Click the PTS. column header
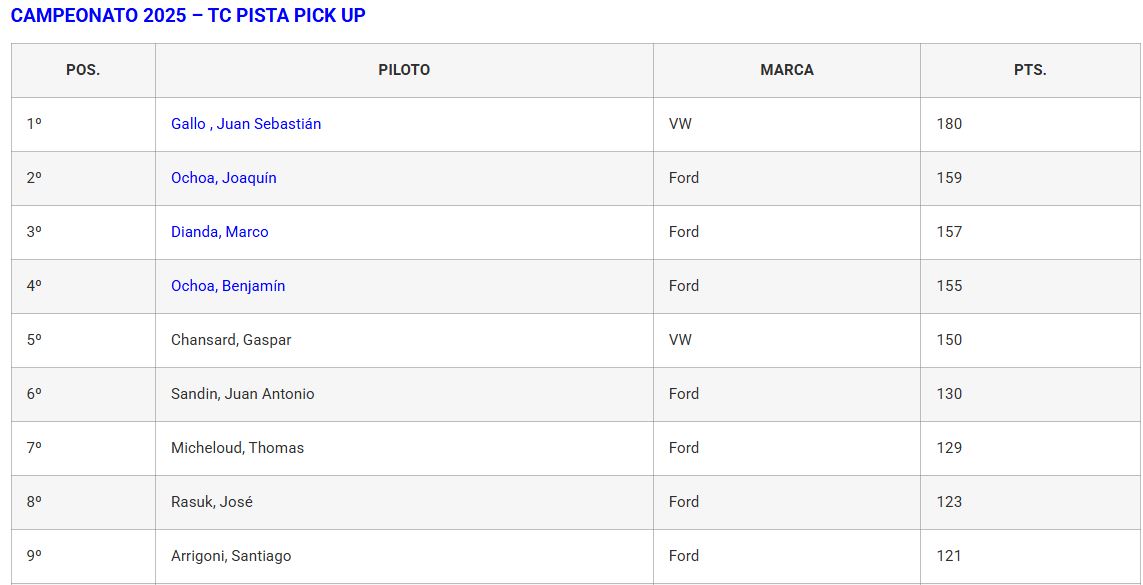 pyautogui.click(x=1030, y=70)
